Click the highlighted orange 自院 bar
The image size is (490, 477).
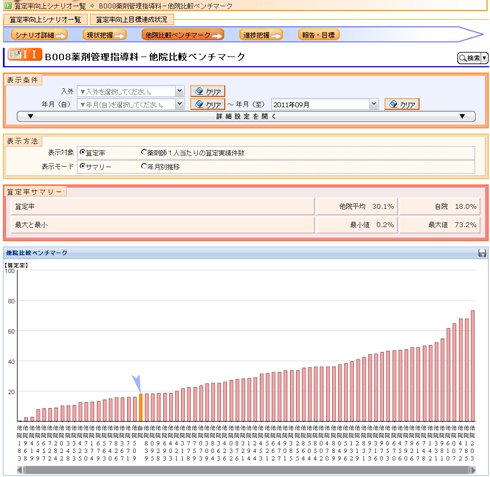[141, 408]
